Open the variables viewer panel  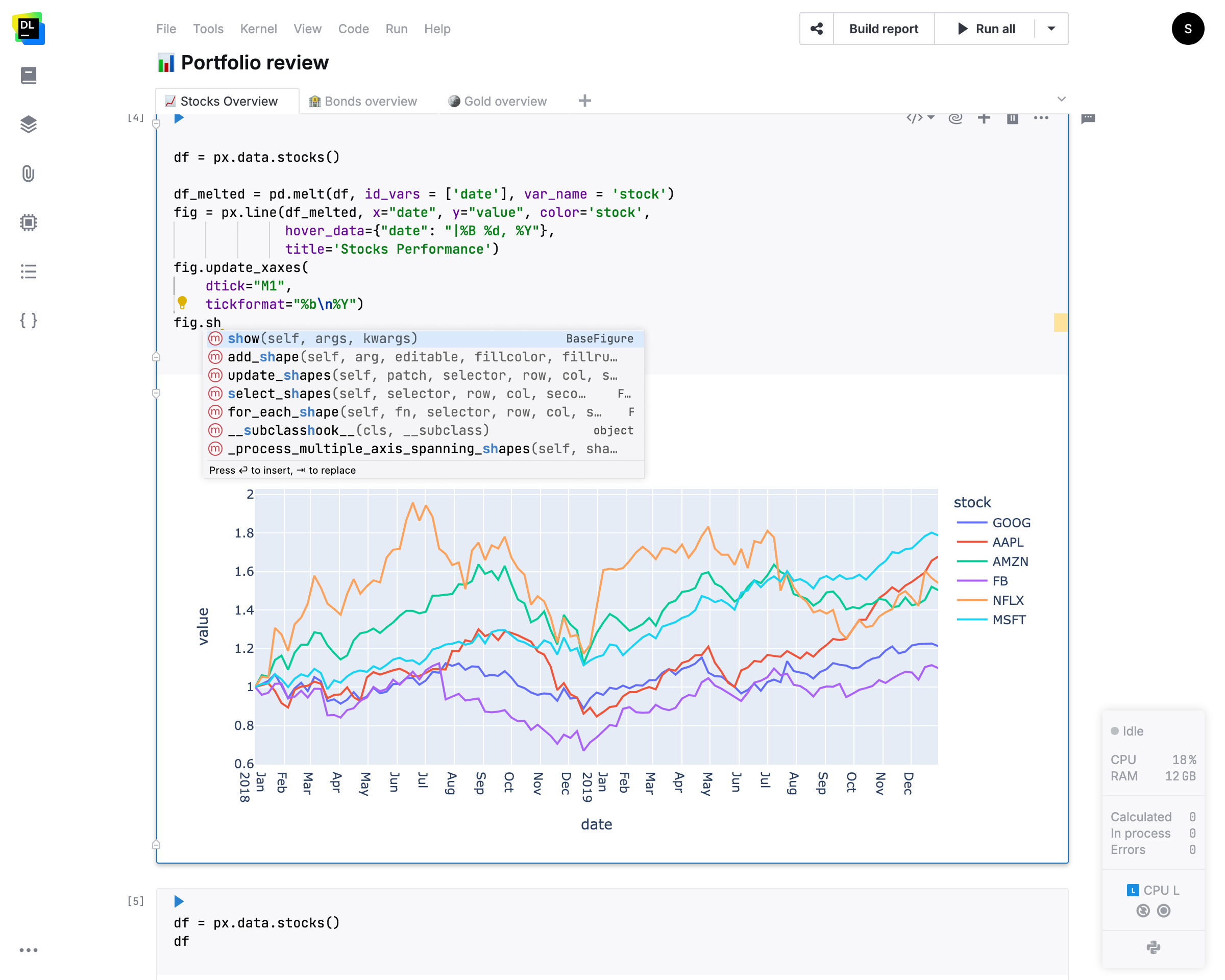[x=29, y=320]
